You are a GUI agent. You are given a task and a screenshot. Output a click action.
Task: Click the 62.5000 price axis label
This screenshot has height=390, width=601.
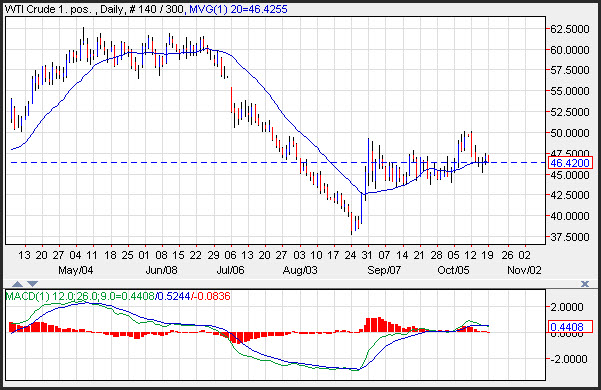click(x=570, y=29)
